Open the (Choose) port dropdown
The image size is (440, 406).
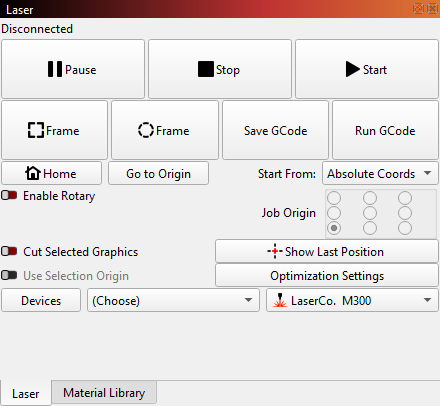(173, 300)
